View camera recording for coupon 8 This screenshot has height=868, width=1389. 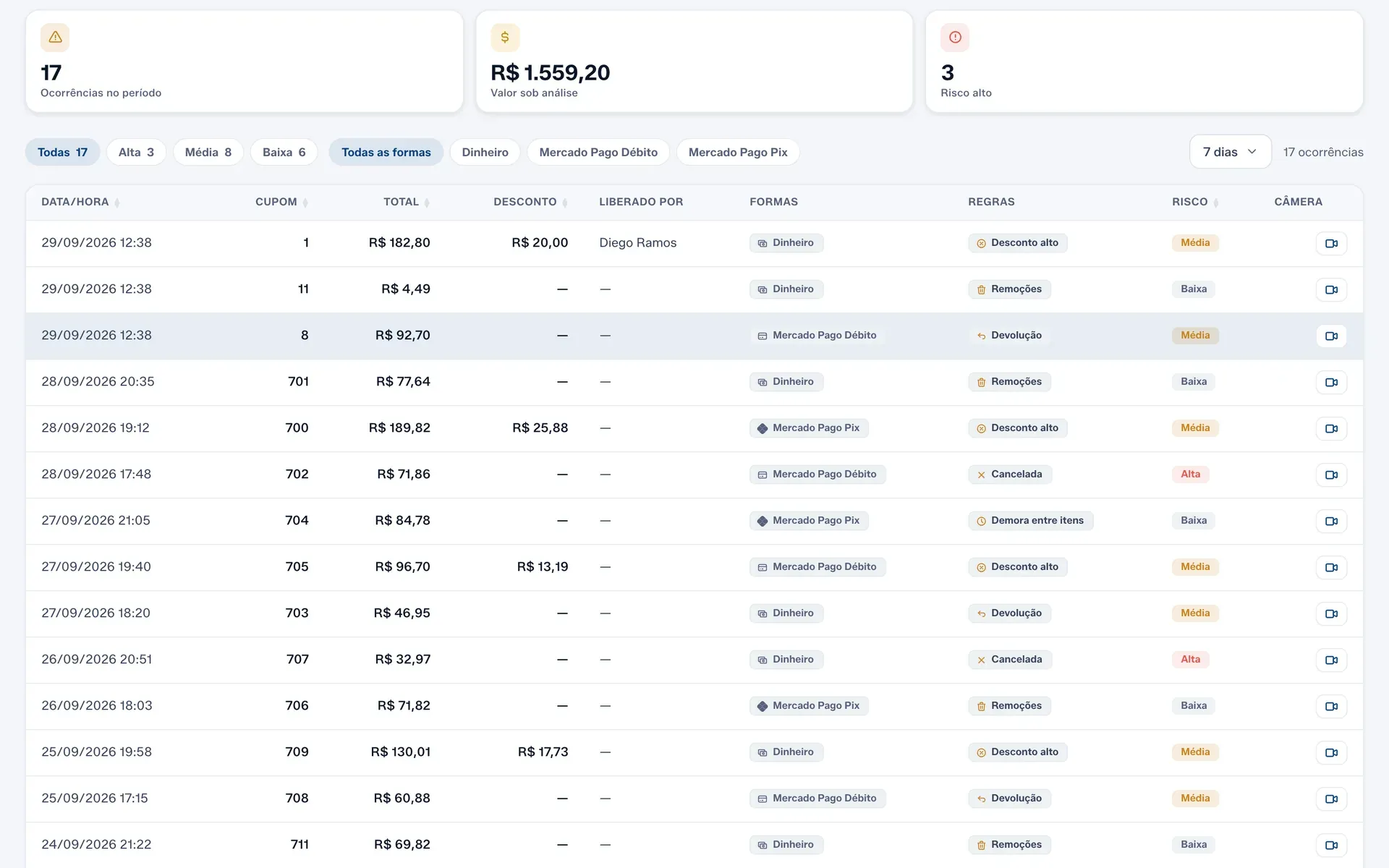pyautogui.click(x=1331, y=336)
